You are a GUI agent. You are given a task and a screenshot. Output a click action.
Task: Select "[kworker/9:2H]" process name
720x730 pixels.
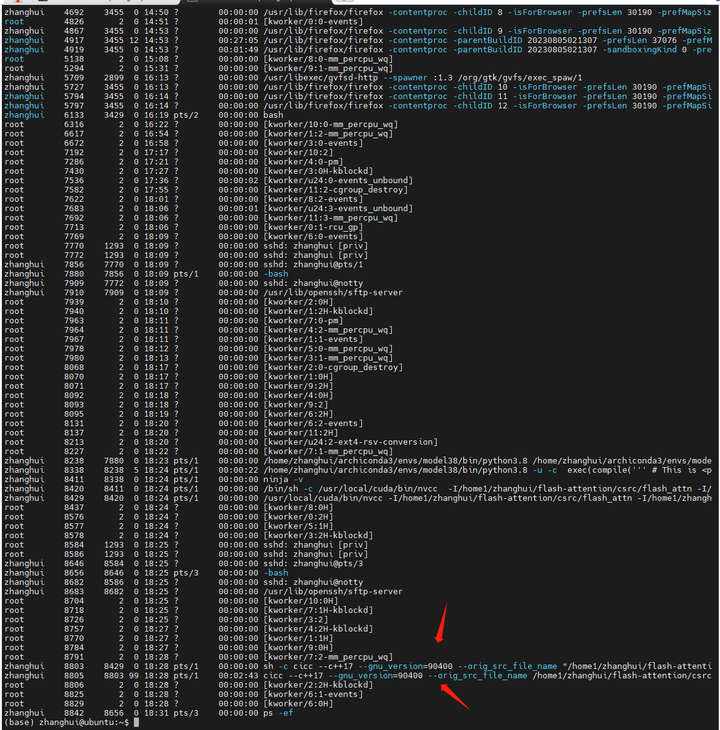[298, 386]
